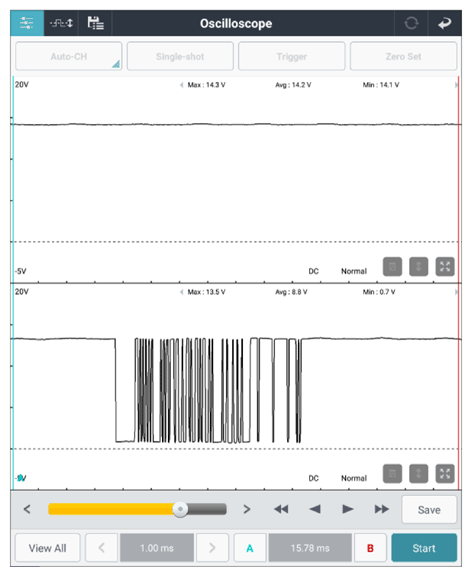
Task: Click the back arrow icon in header
Action: tap(444, 23)
